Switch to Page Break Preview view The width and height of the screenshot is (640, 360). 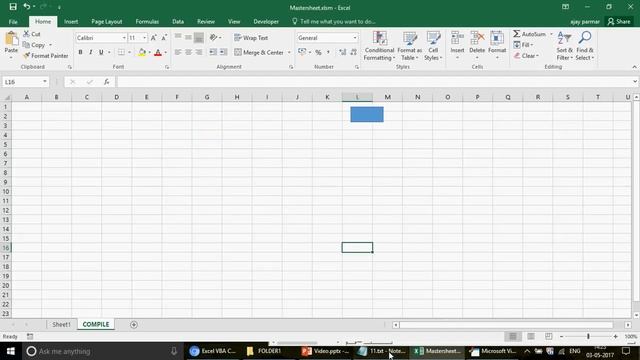click(549, 336)
